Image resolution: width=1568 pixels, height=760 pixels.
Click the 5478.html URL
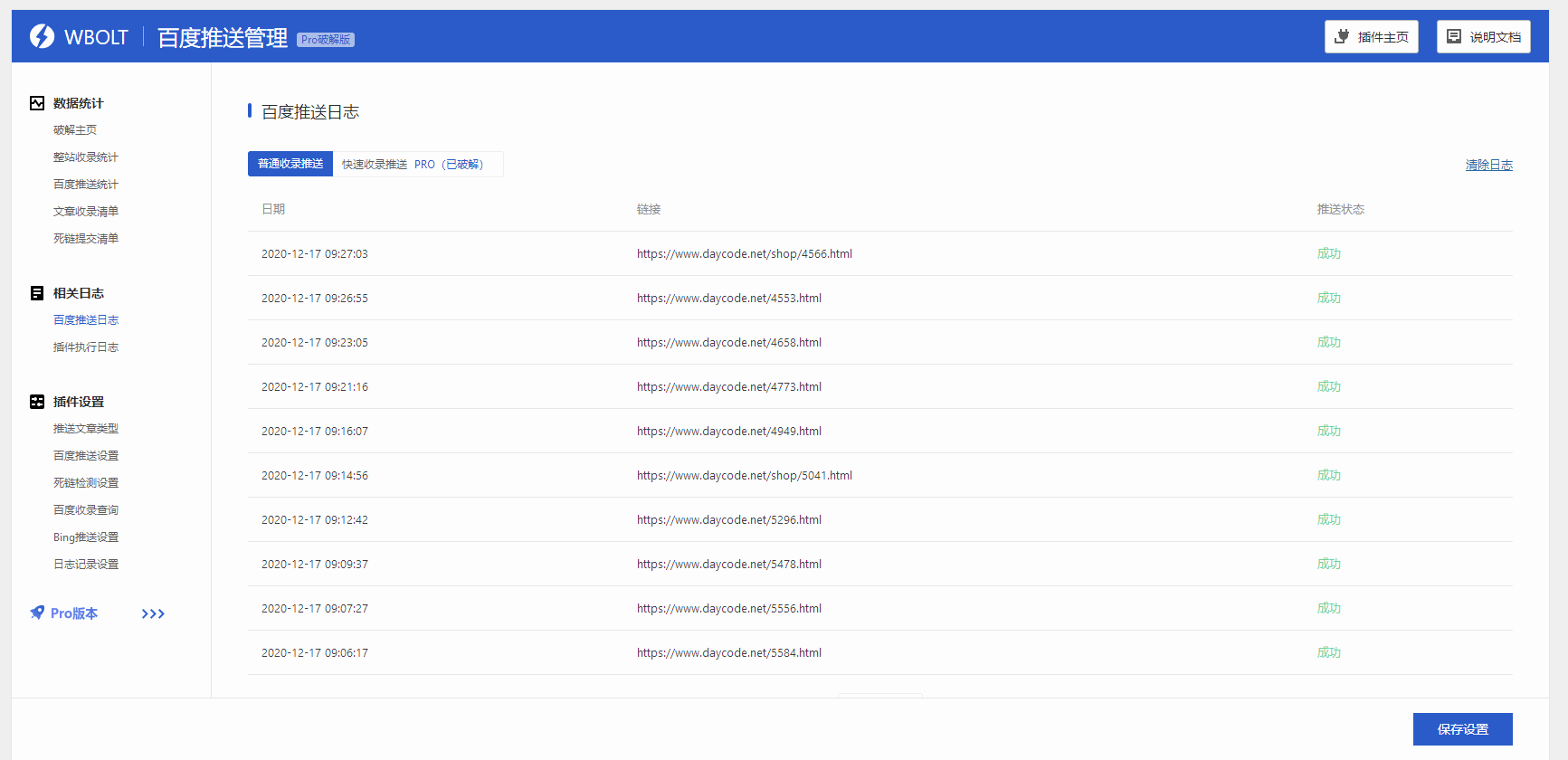click(729, 565)
